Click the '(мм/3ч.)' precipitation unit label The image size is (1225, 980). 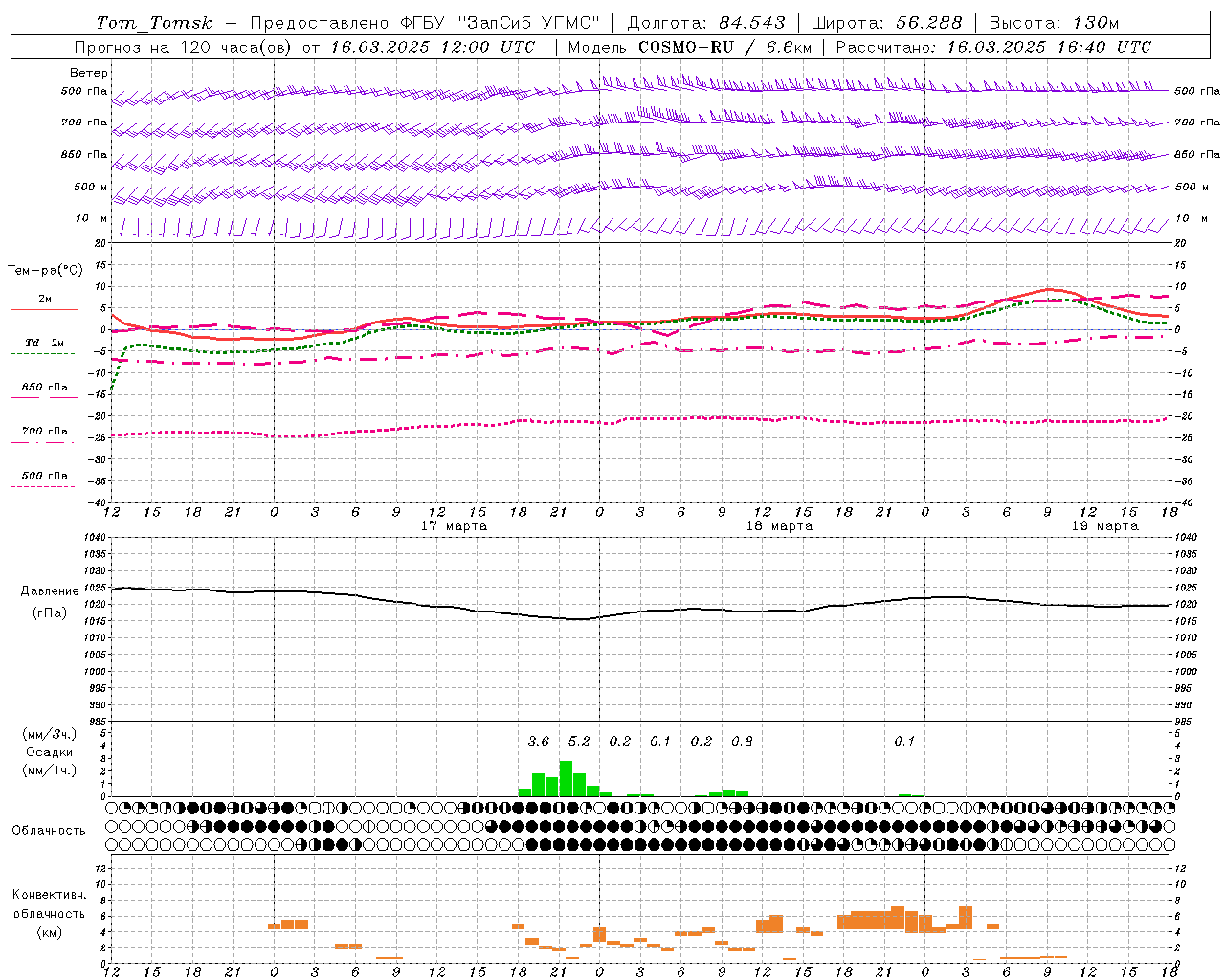pyautogui.click(x=50, y=734)
